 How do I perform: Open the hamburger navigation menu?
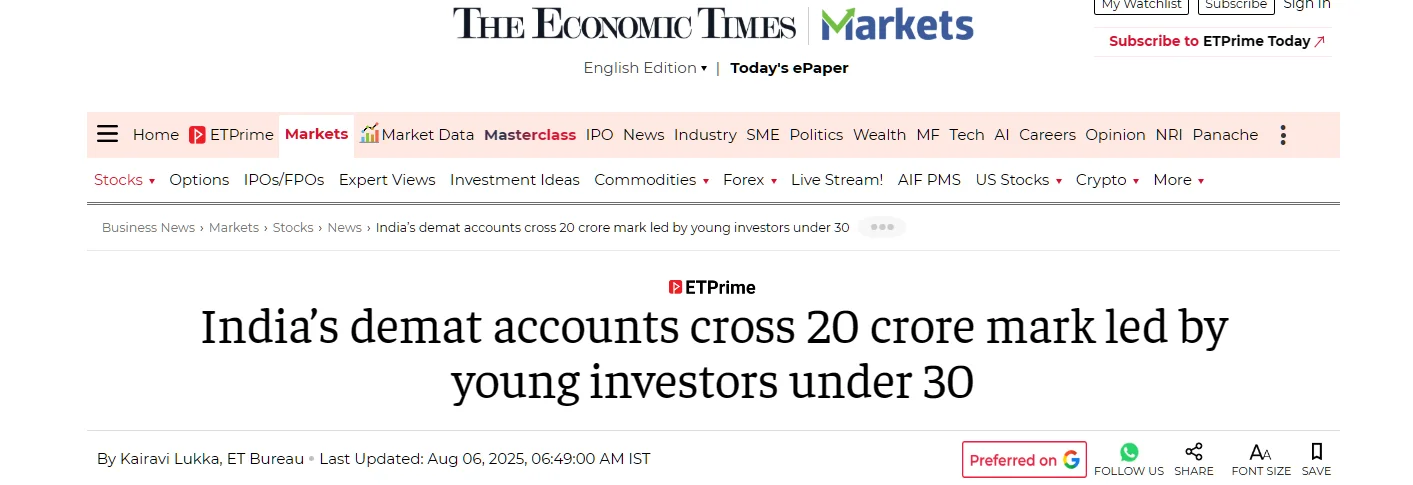click(x=108, y=135)
